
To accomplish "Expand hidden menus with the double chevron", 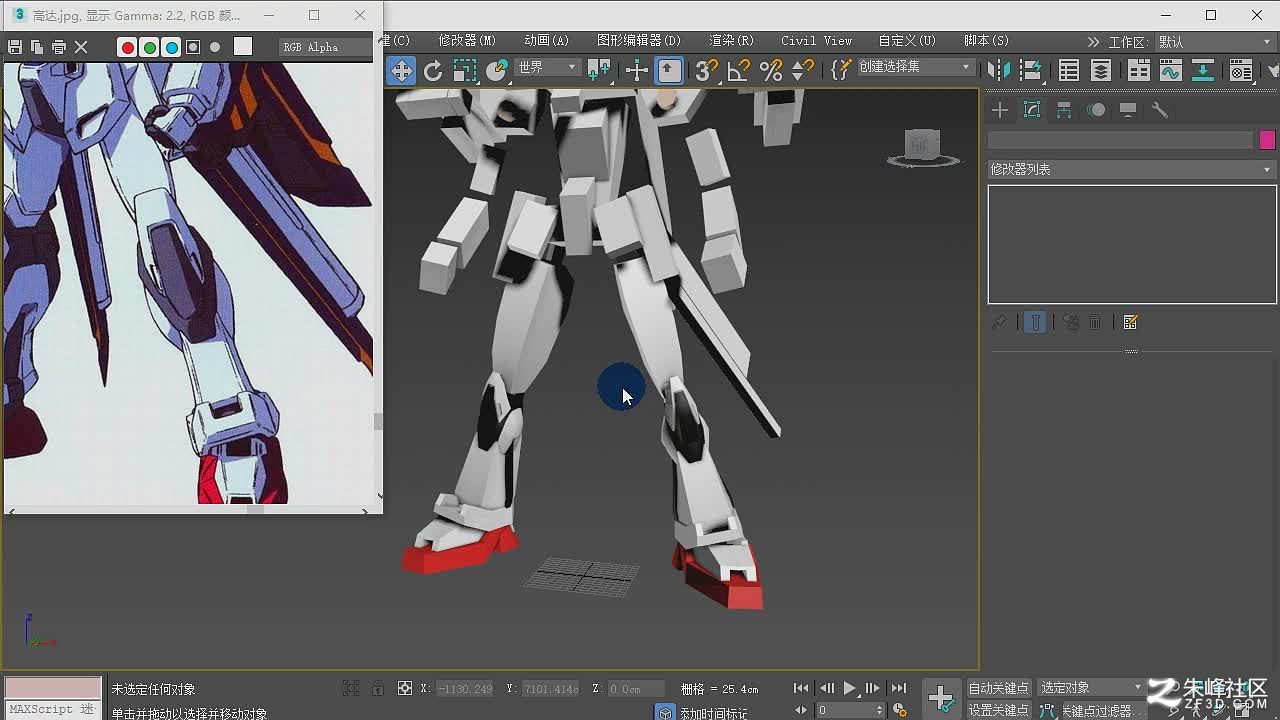I will pyautogui.click(x=1093, y=42).
